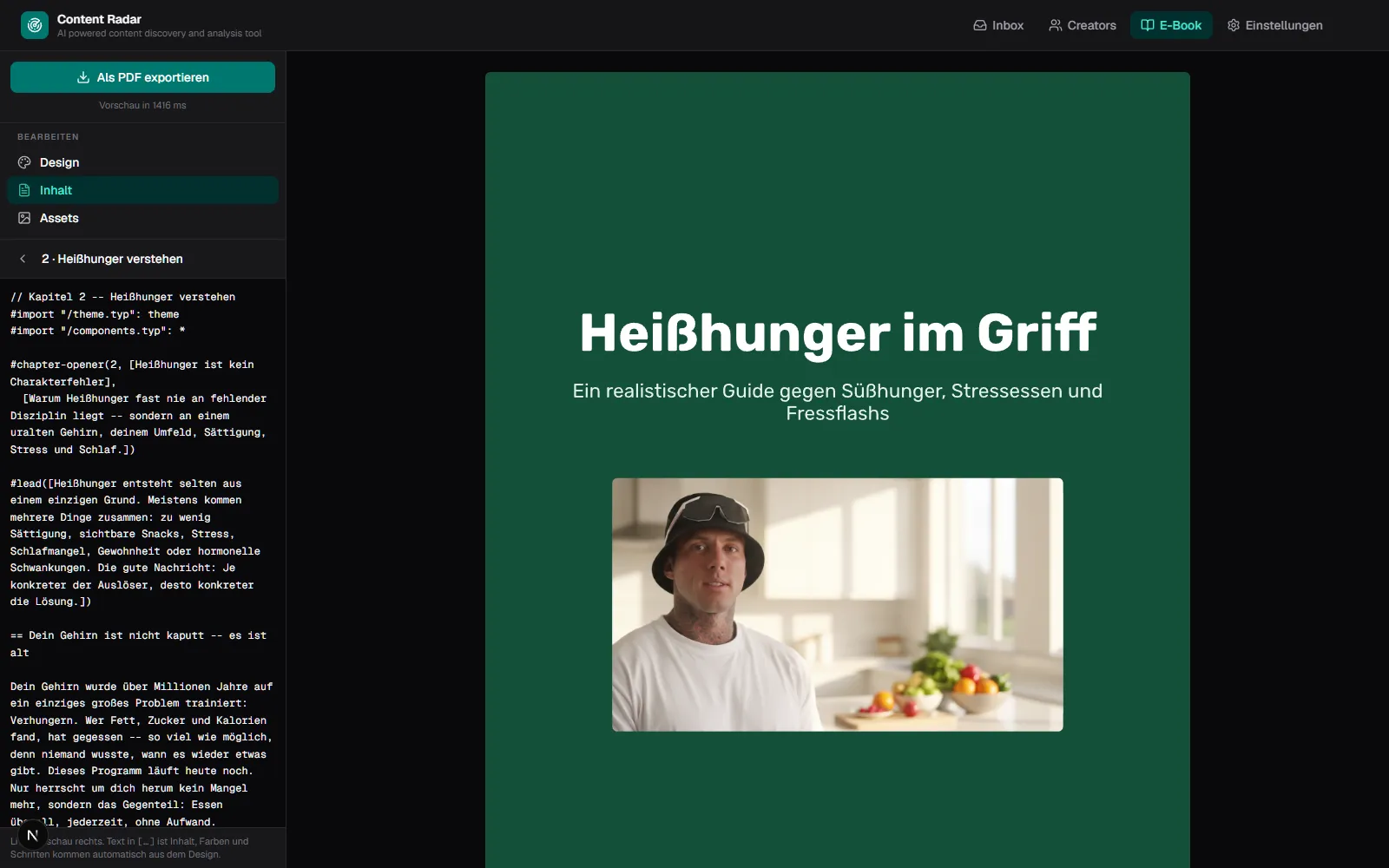The width and height of the screenshot is (1389, 868).
Task: Click into the Typst code editor
Action: pyautogui.click(x=142, y=553)
